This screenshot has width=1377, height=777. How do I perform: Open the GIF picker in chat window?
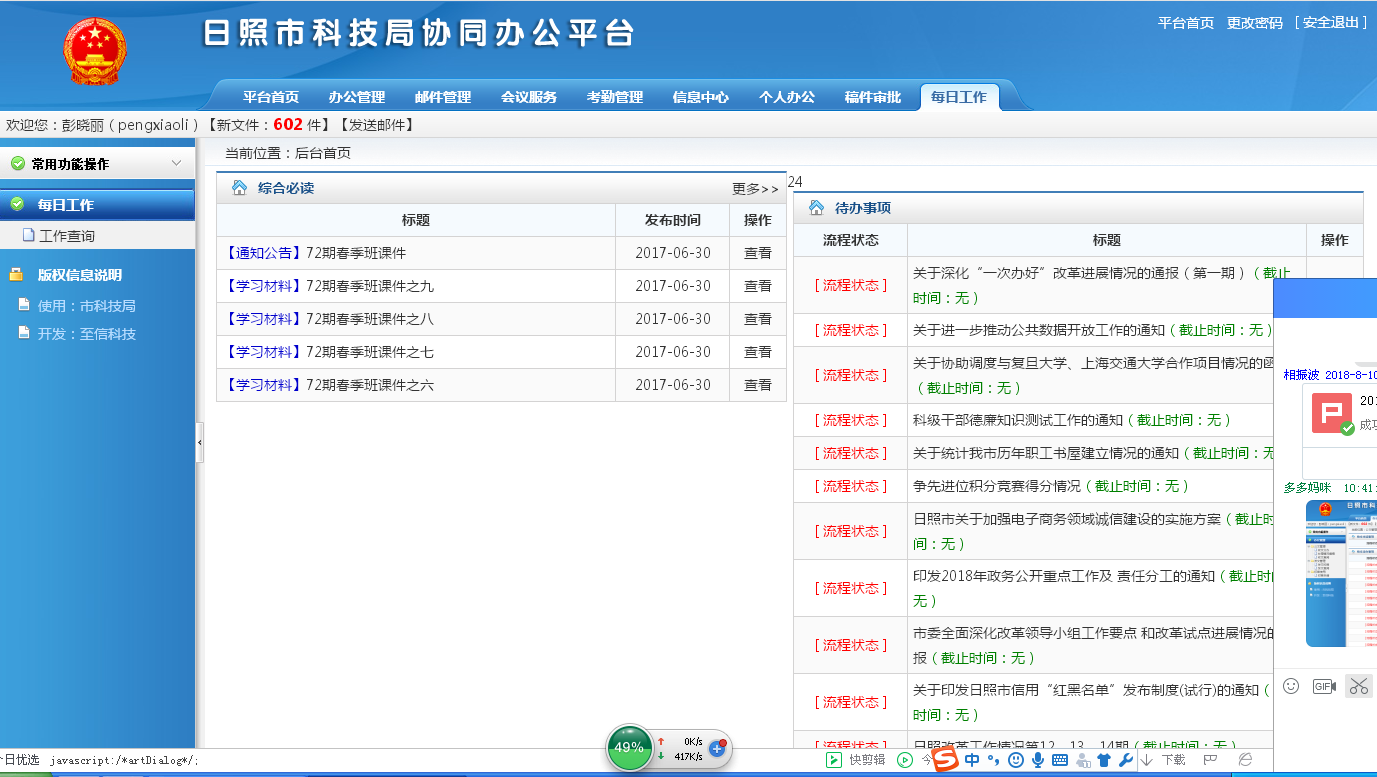(x=1324, y=686)
